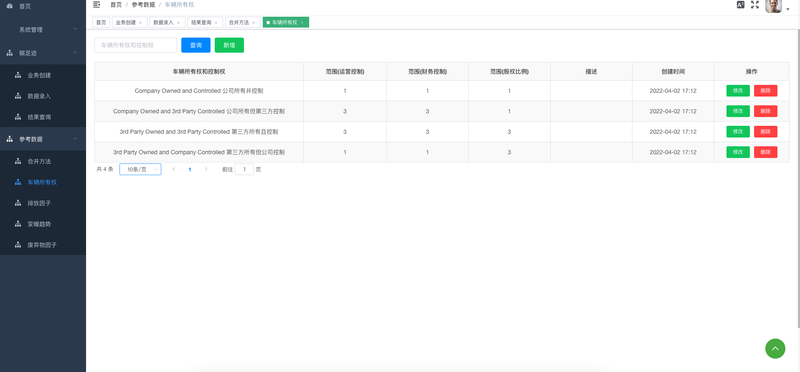Open the user avatar menu

pyautogui.click(x=773, y=6)
